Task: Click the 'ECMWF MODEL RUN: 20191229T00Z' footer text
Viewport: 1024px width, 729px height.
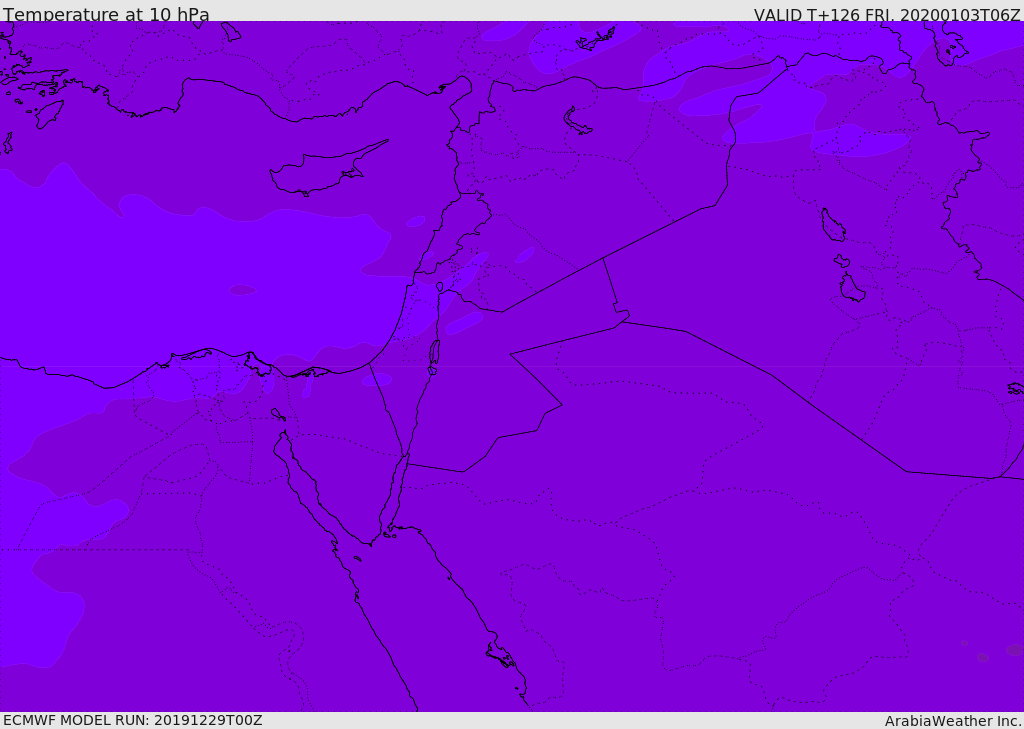Action: click(133, 720)
